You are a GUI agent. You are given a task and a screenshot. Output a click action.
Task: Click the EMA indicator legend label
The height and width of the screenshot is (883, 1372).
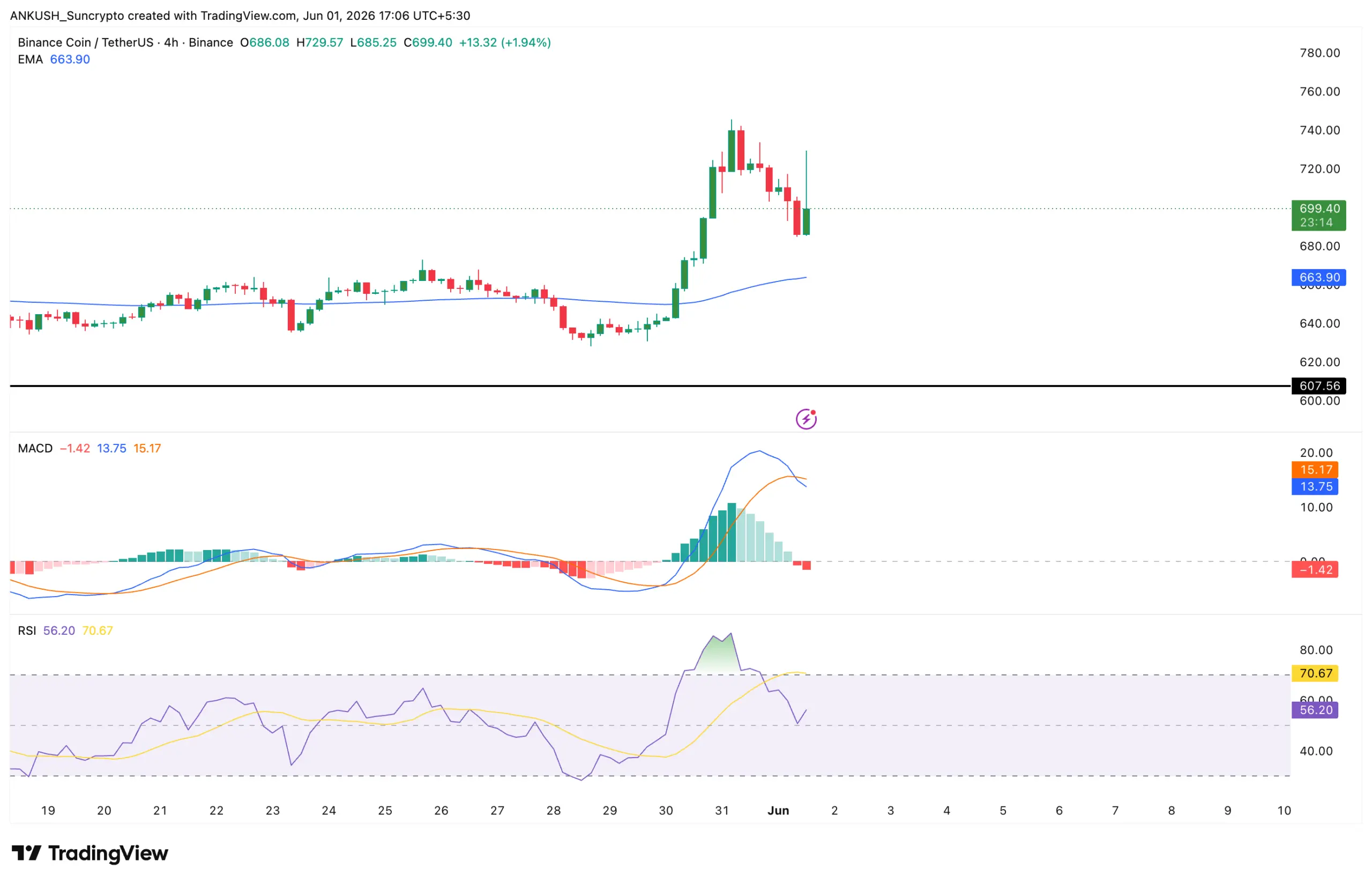coord(31,60)
